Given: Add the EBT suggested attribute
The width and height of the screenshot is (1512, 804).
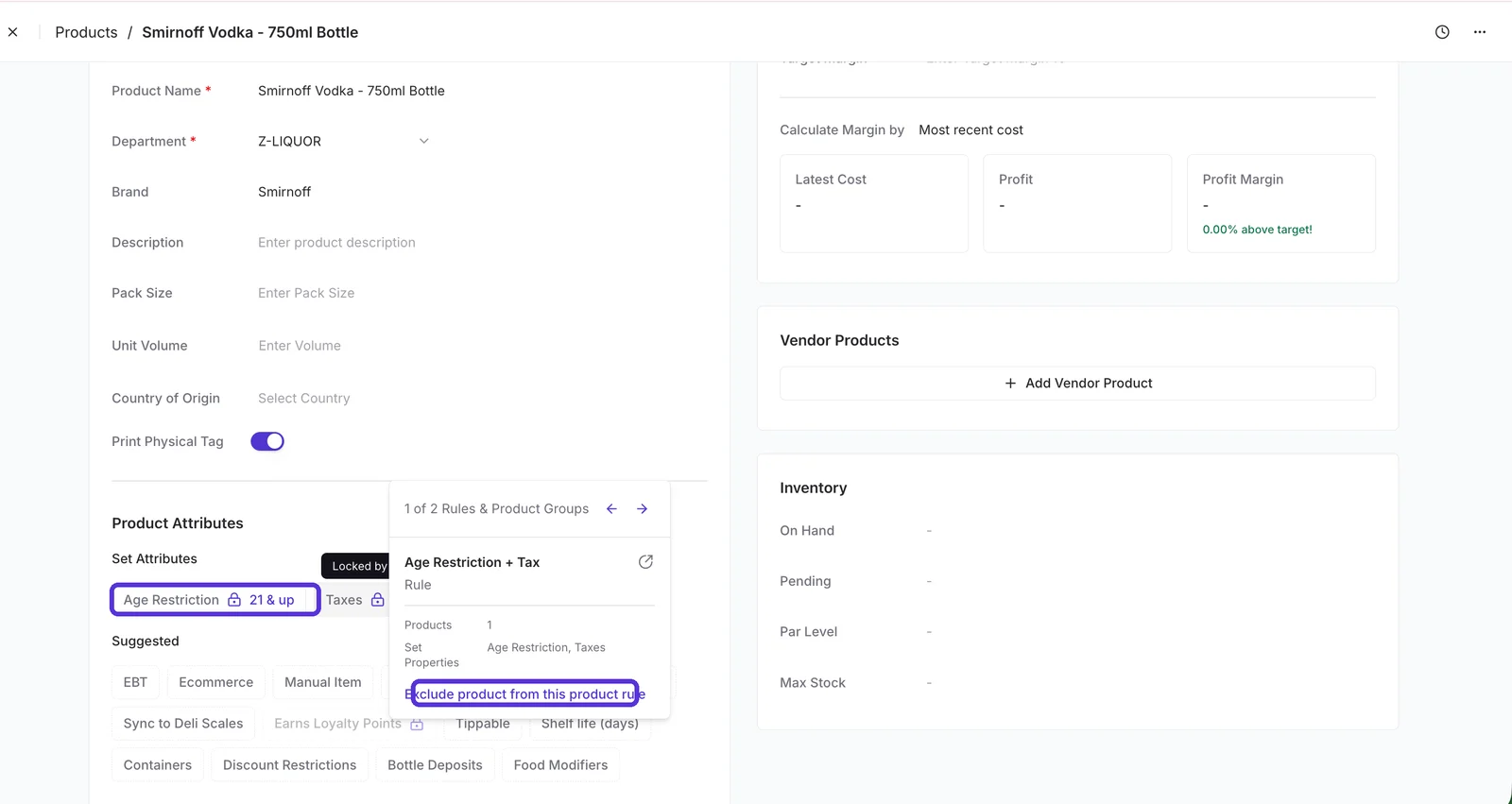Looking at the screenshot, I should 135,682.
